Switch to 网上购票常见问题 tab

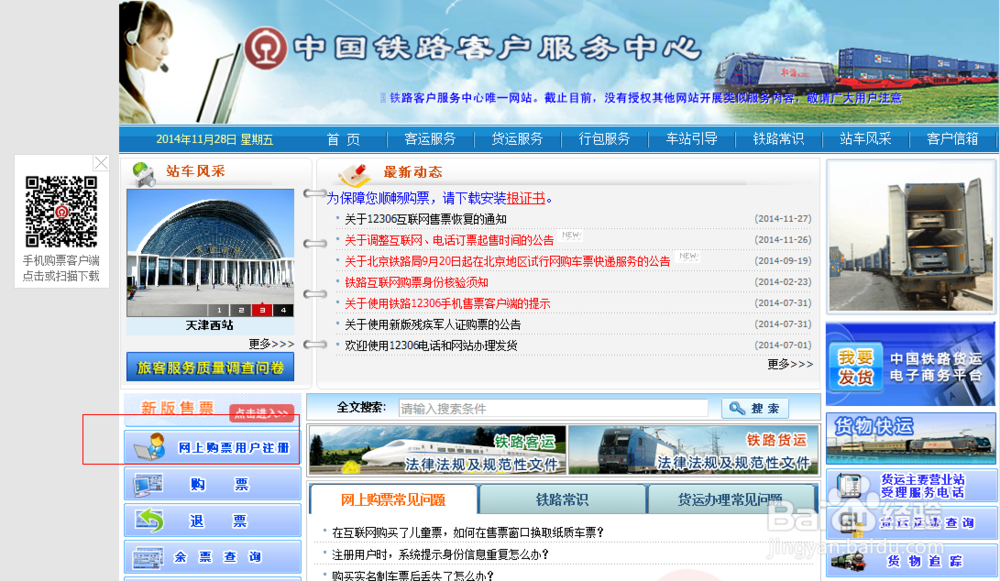tap(393, 499)
